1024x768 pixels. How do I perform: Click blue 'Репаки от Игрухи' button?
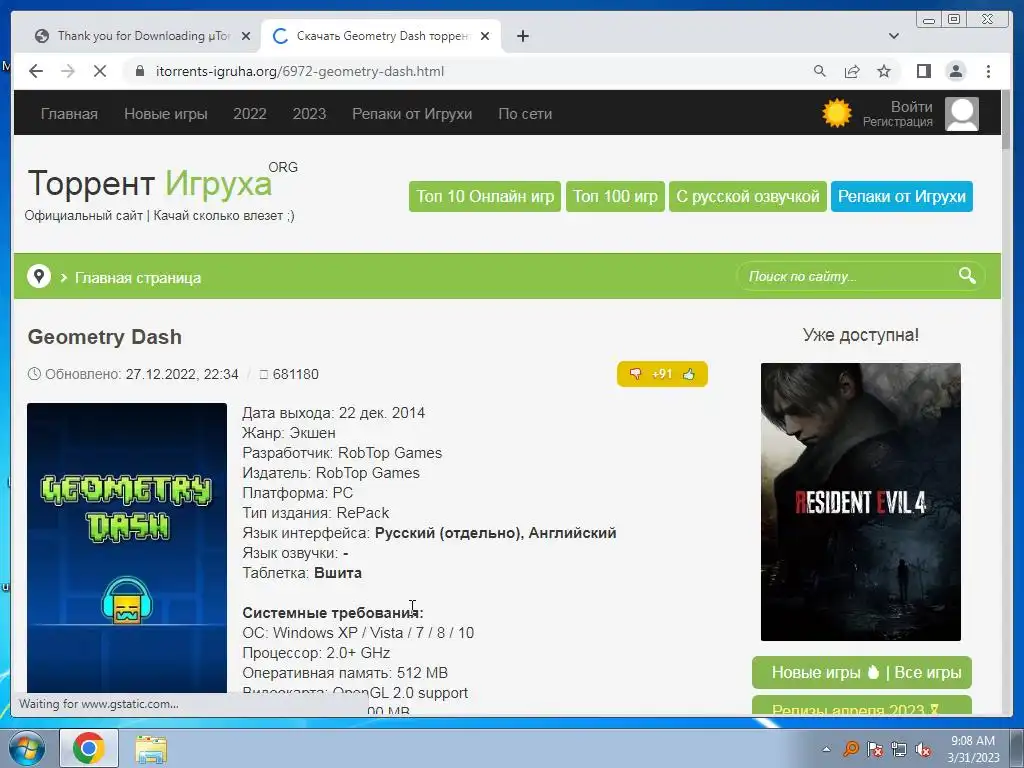tap(902, 197)
